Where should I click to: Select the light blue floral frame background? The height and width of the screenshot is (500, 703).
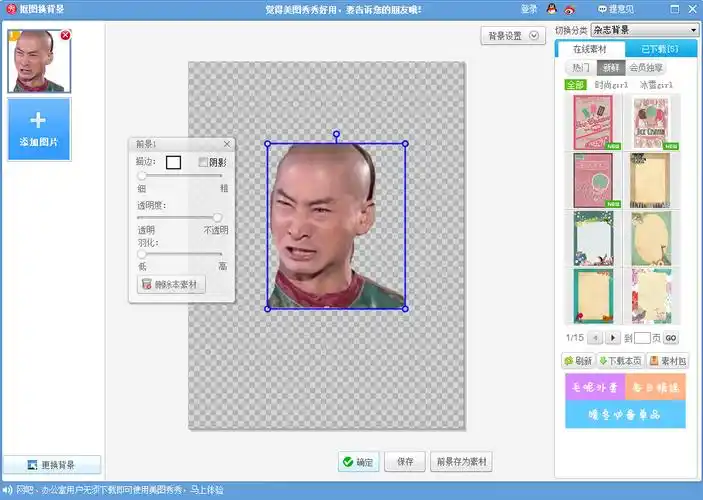click(x=594, y=239)
